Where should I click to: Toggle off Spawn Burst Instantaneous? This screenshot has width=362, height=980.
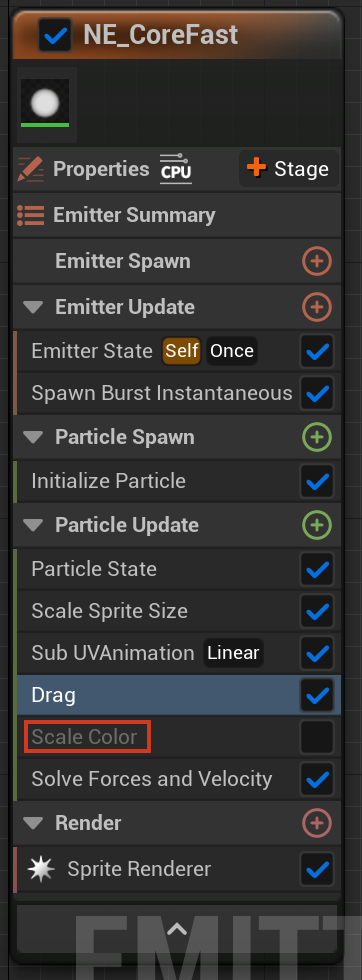(x=316, y=393)
